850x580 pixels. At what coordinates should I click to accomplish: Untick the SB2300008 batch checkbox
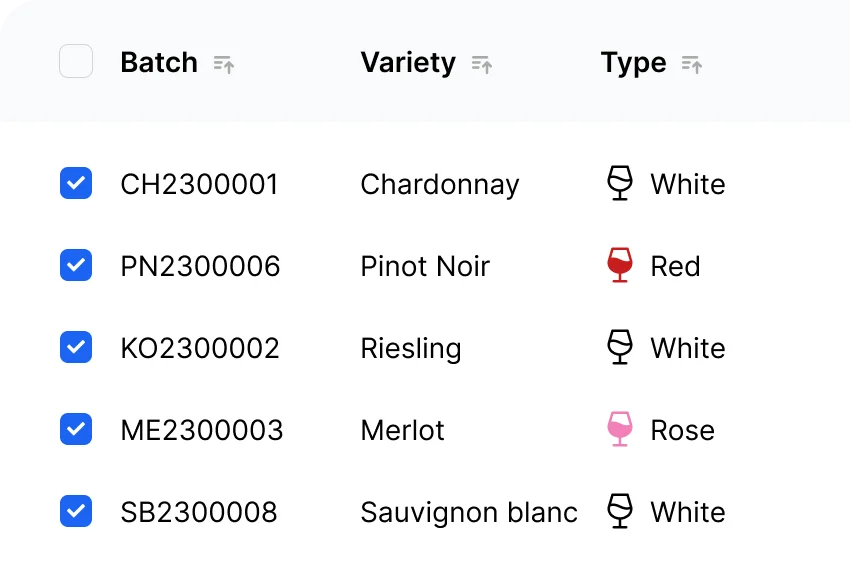[76, 511]
